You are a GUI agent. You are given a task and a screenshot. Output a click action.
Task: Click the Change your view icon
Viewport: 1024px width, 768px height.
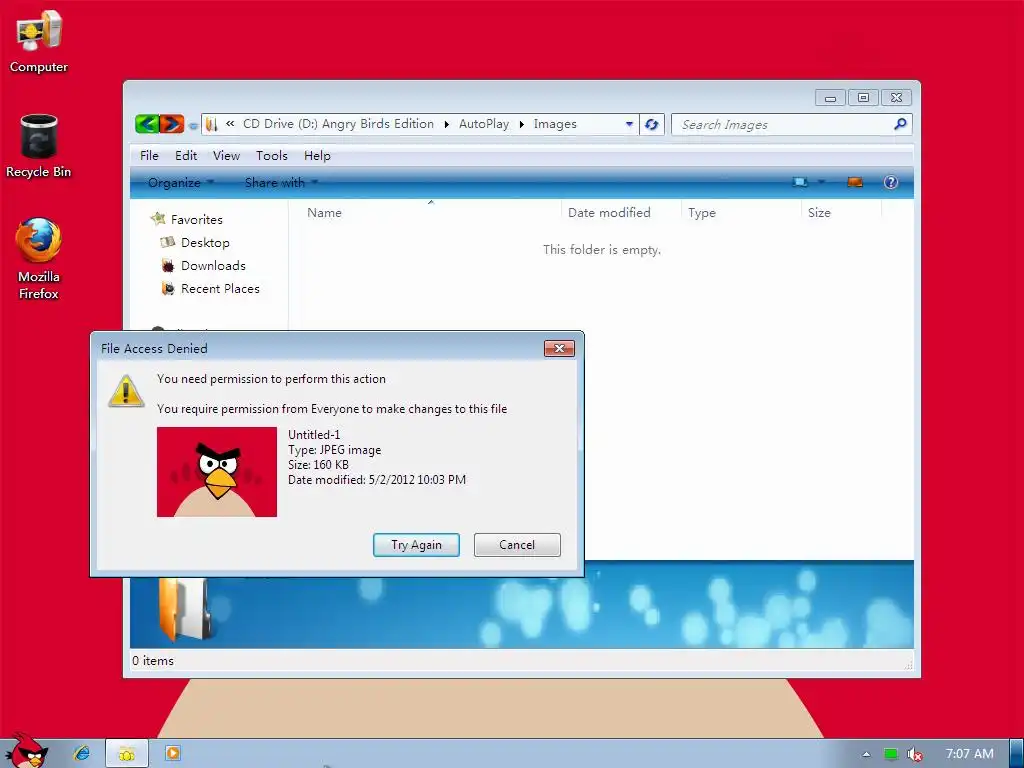tap(800, 182)
